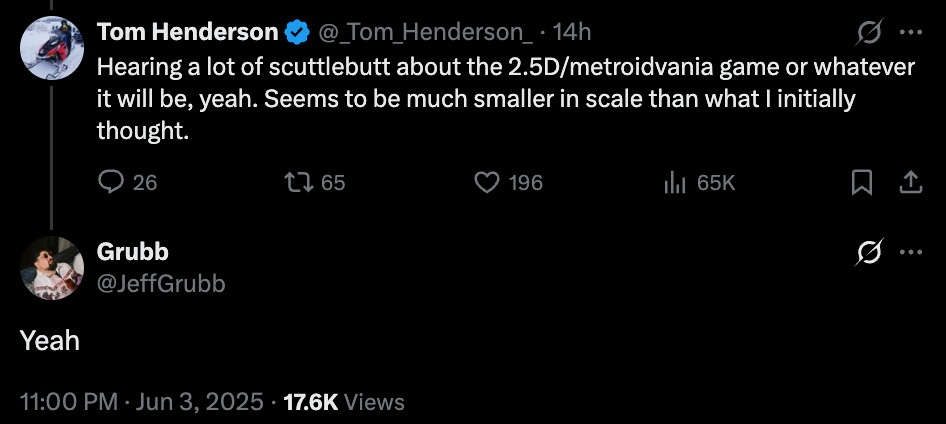Click Grok icon on Tom Henderson's tweet
This screenshot has width=946, height=424.
point(867,32)
